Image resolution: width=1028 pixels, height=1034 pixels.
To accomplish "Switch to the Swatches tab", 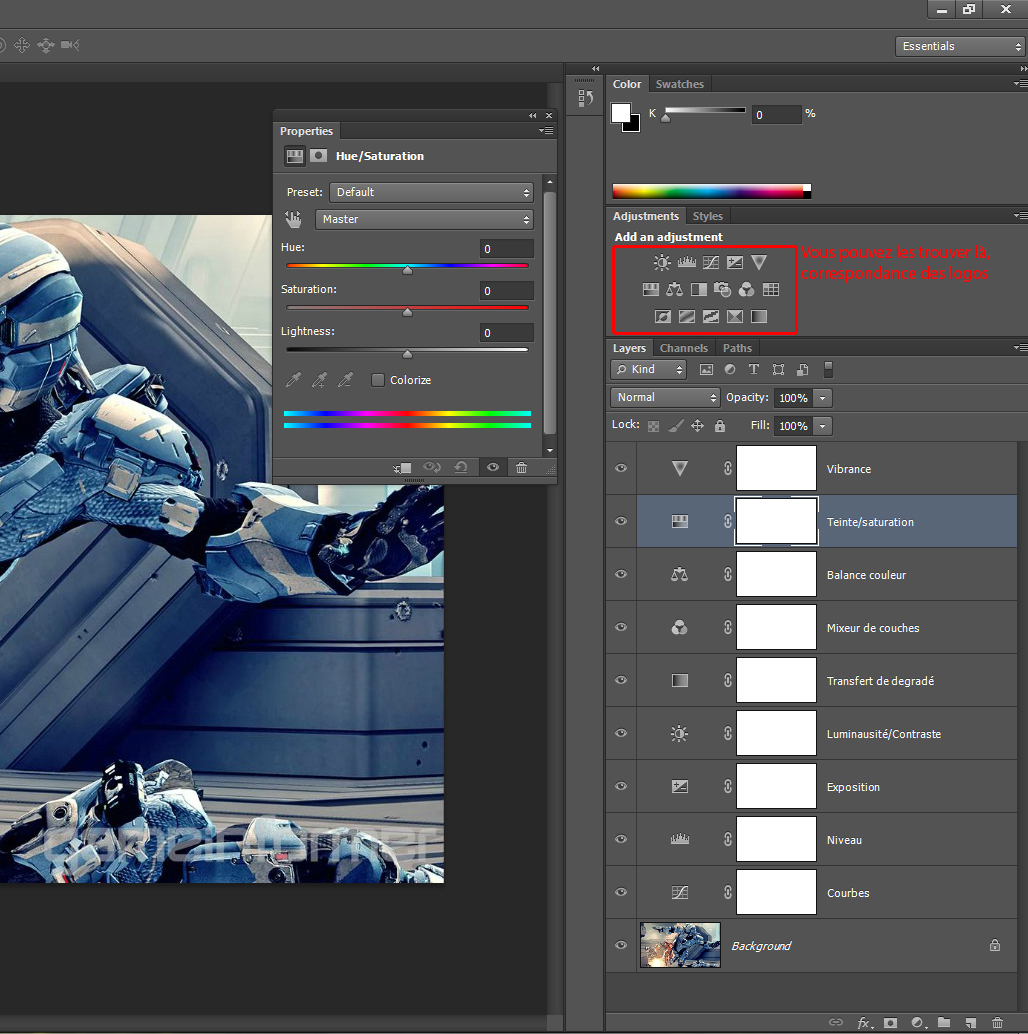I will coord(679,84).
